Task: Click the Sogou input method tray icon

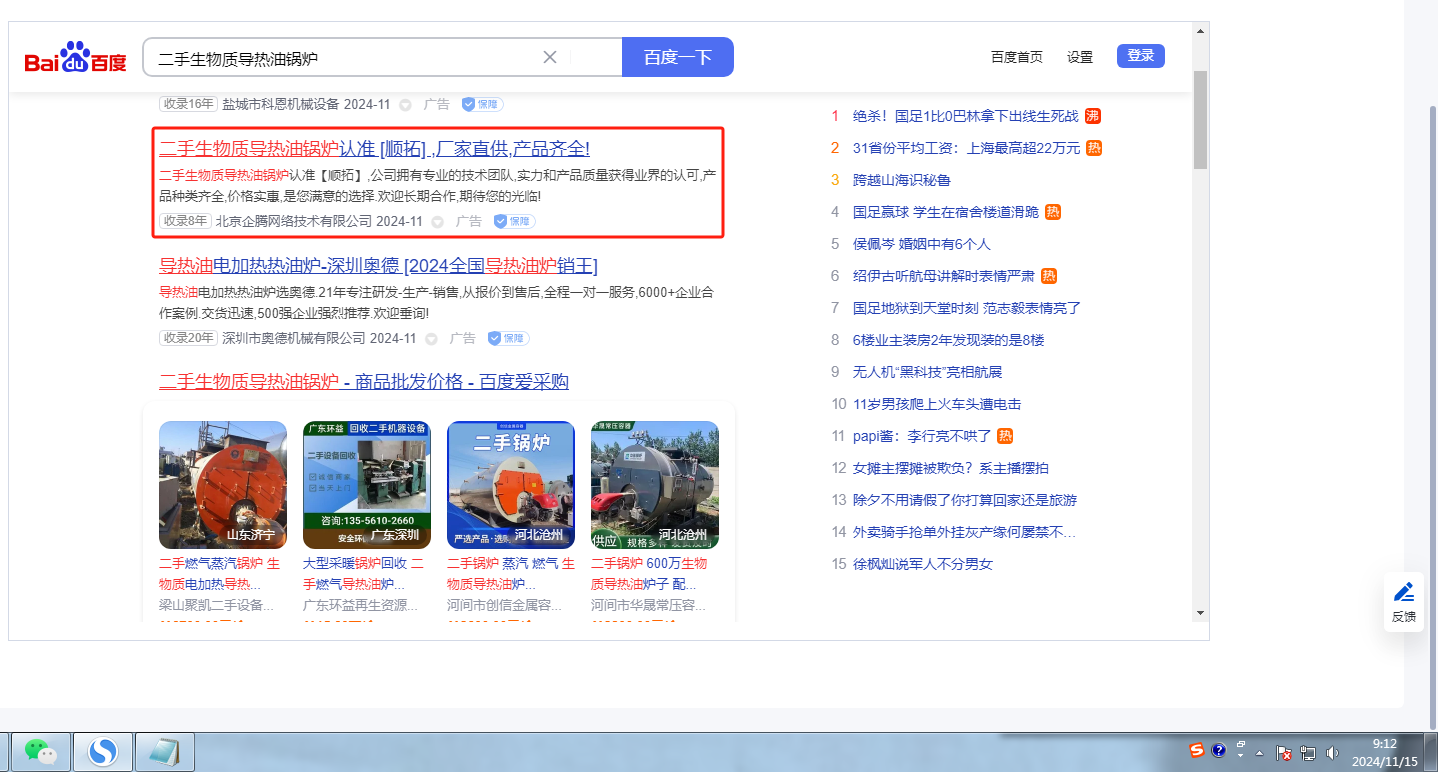Action: click(1197, 750)
